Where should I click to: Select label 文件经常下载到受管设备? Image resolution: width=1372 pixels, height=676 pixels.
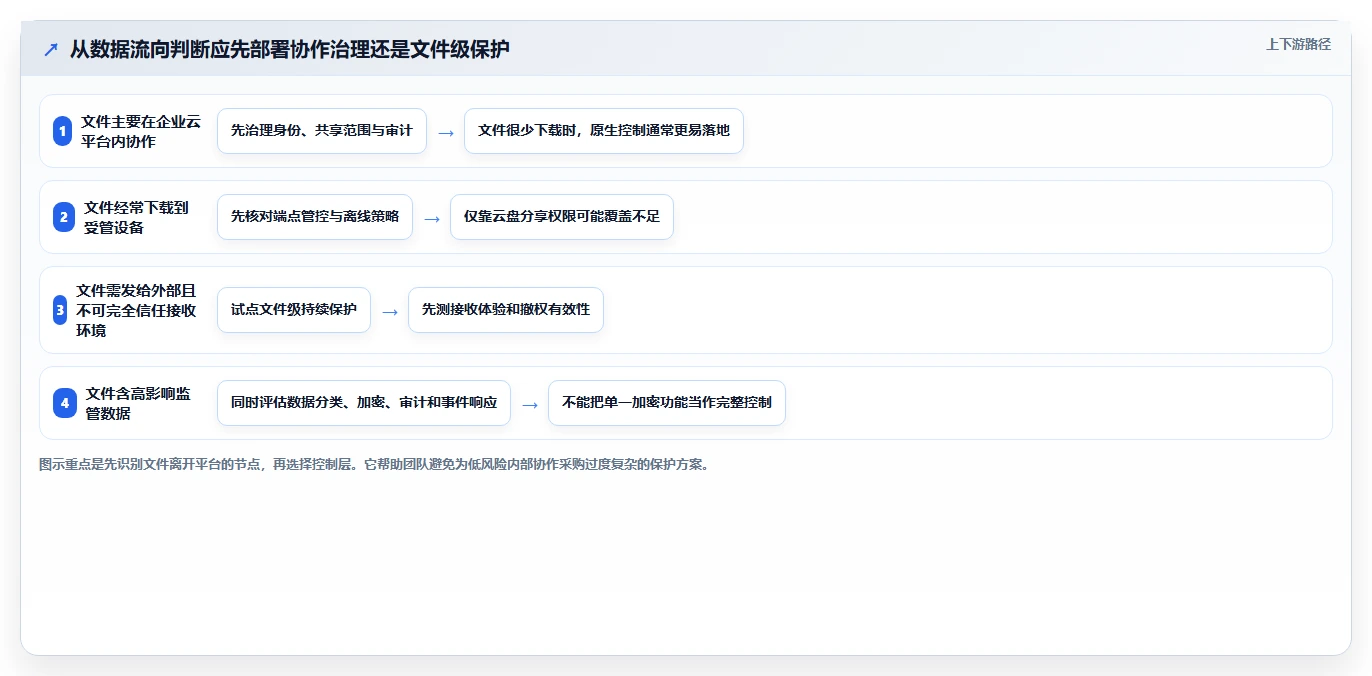pyautogui.click(x=136, y=217)
